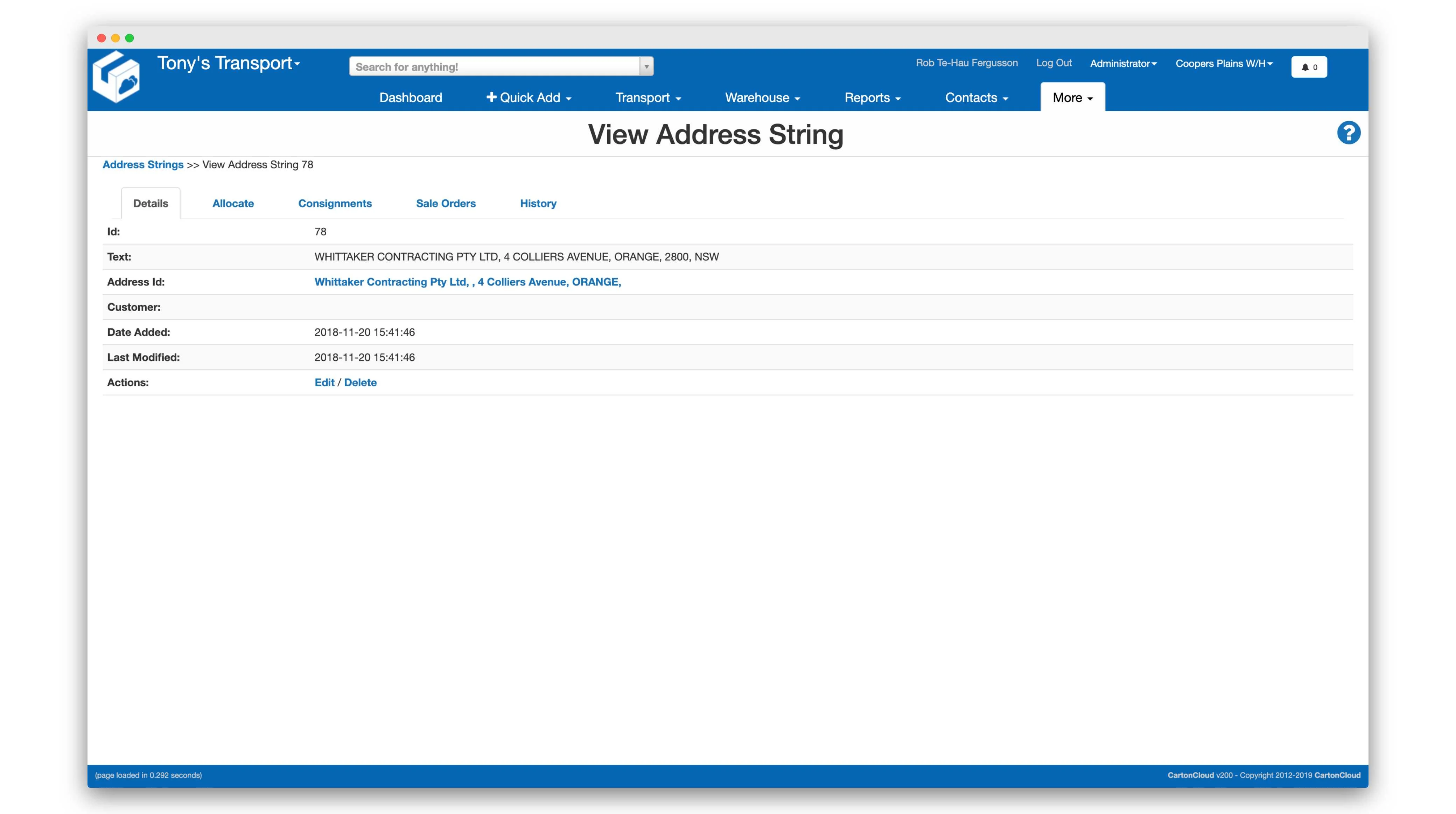Open the Whittaker Contracting address link
Image resolution: width=1456 pixels, height=814 pixels.
click(467, 281)
